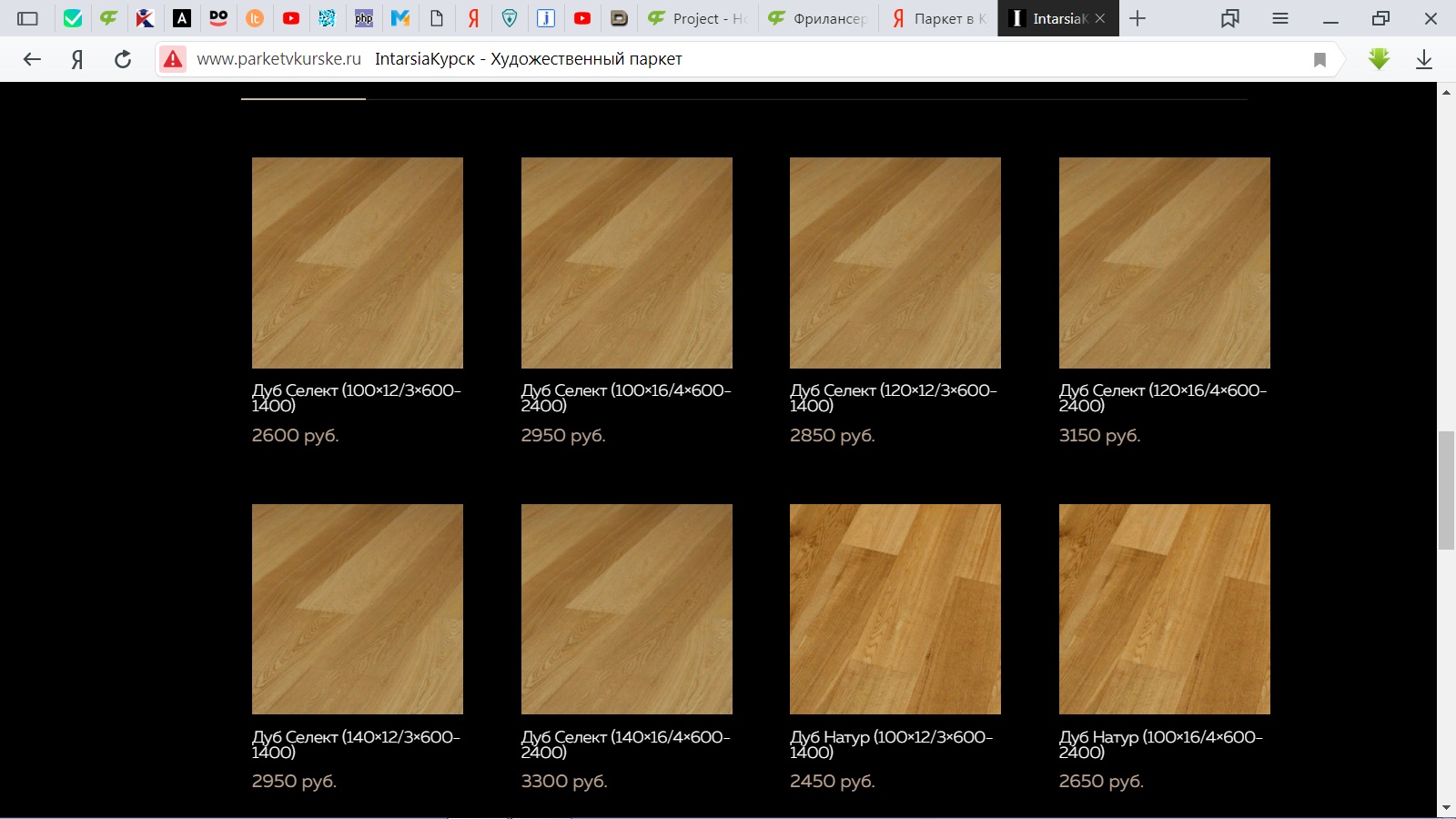Click the green download arrow extension icon
This screenshot has height=819, width=1456.
click(x=1380, y=59)
